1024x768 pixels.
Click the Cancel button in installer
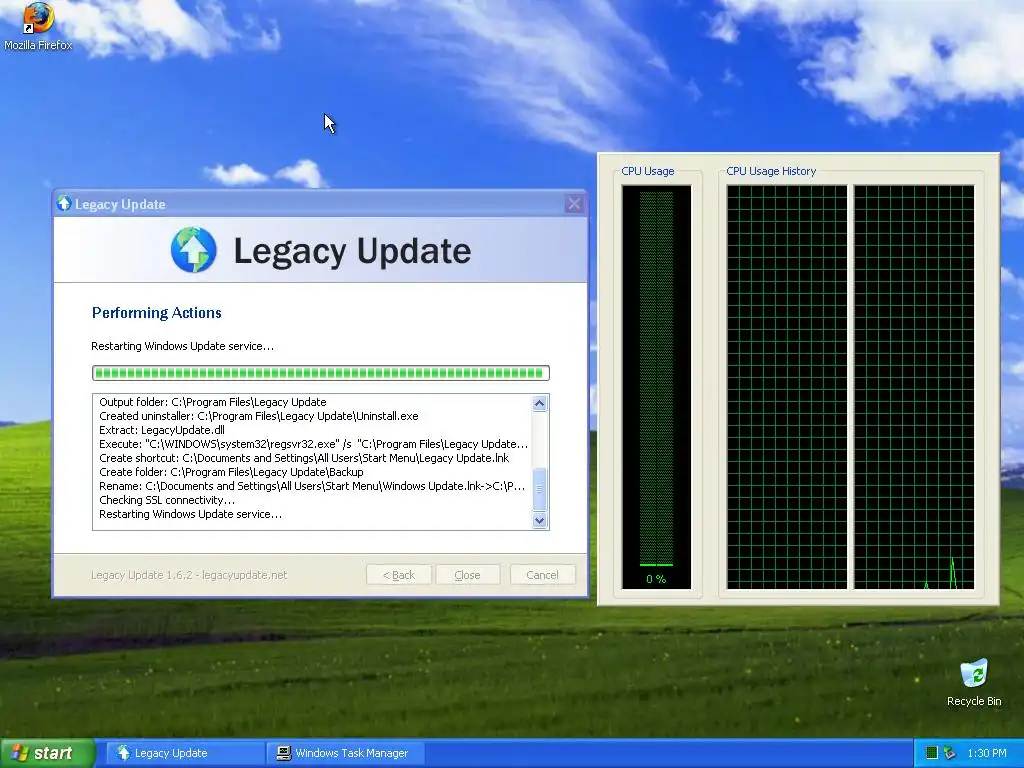542,575
